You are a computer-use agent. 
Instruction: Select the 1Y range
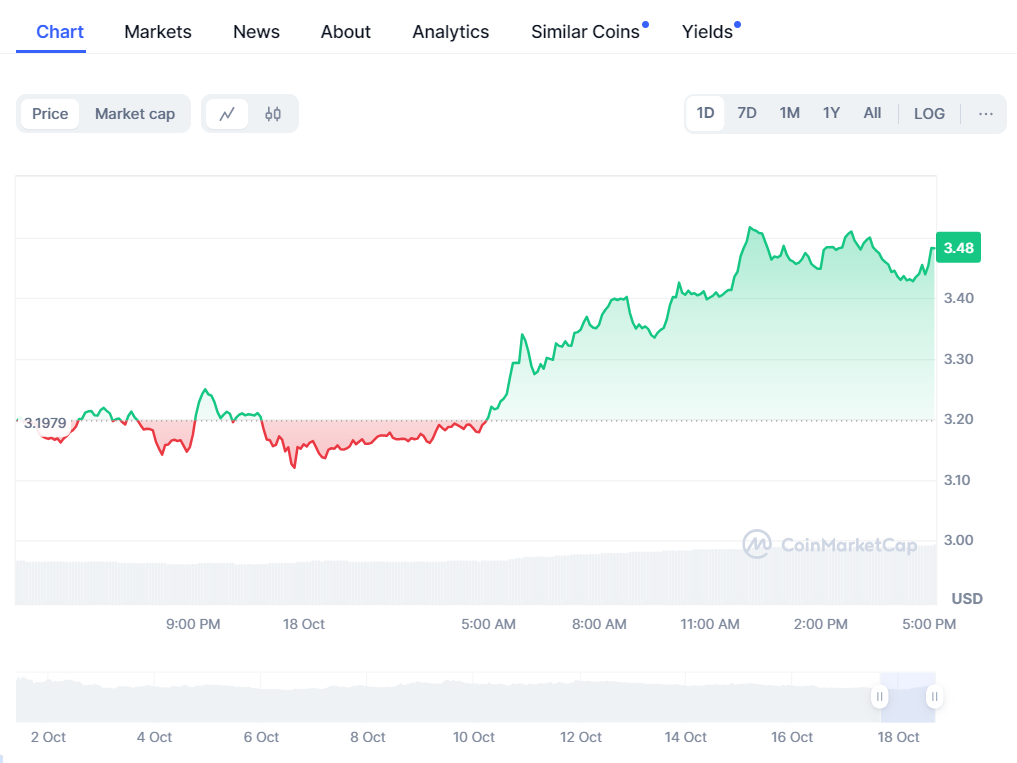point(831,113)
